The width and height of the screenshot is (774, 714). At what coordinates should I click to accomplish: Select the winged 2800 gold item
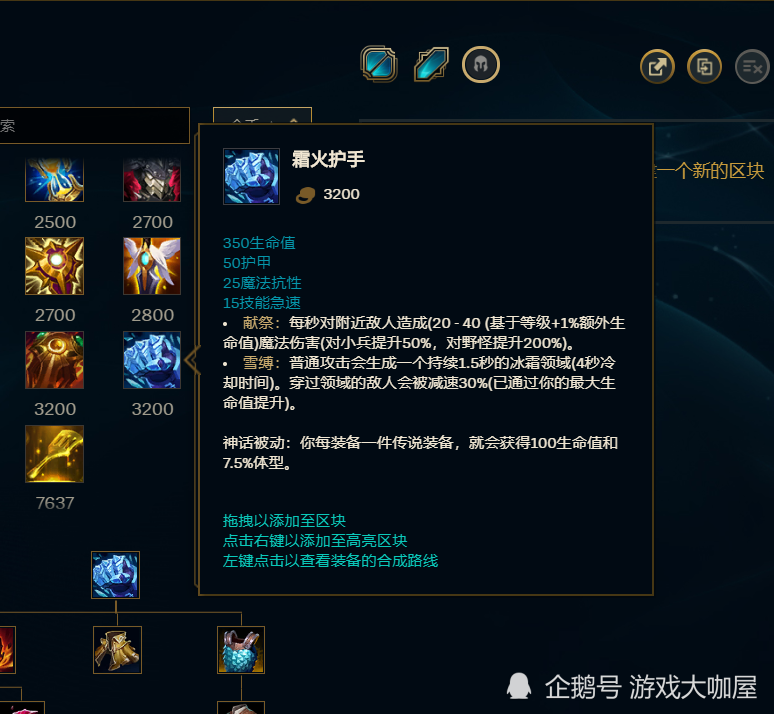[x=152, y=266]
